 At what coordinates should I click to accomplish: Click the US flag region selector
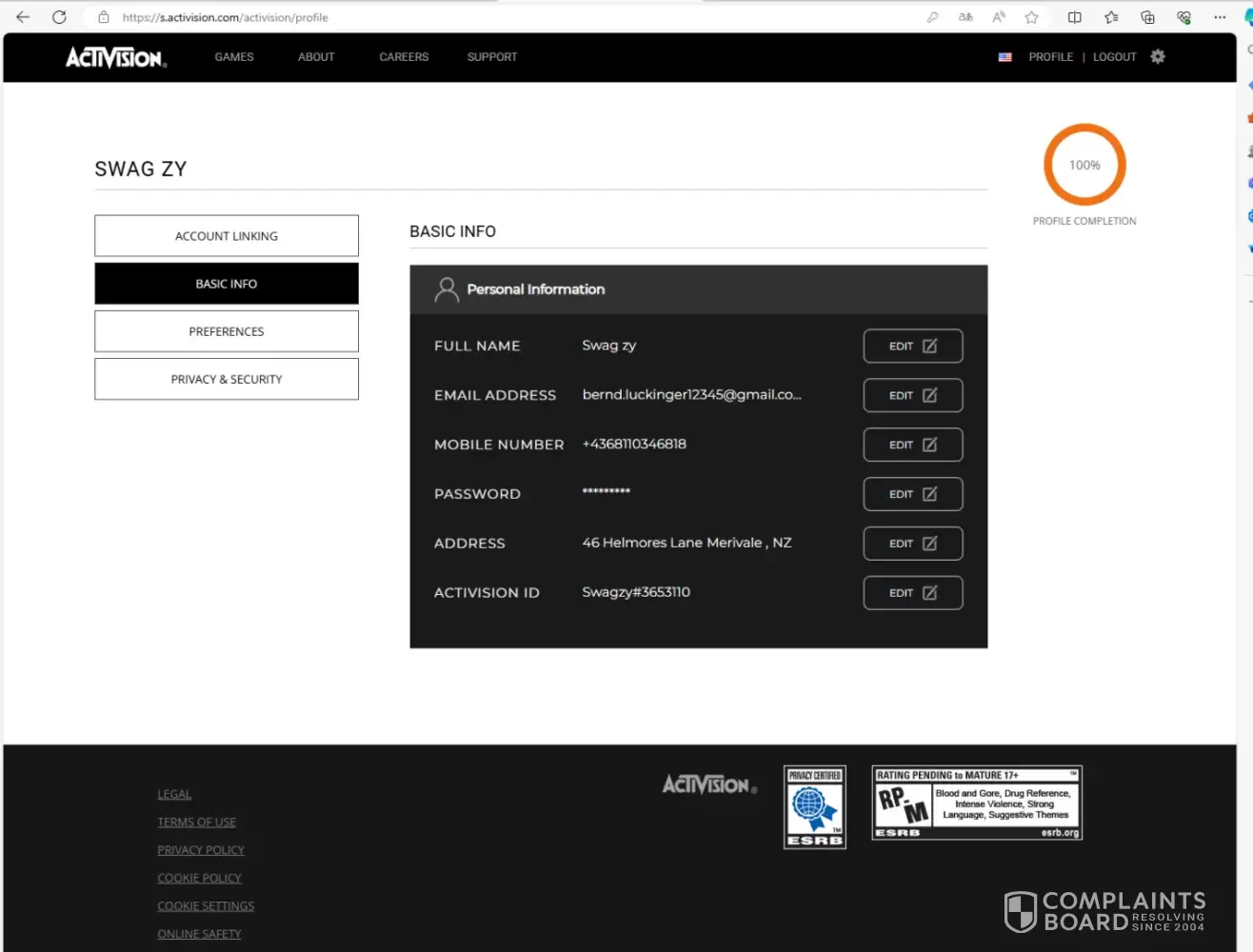pos(1004,57)
